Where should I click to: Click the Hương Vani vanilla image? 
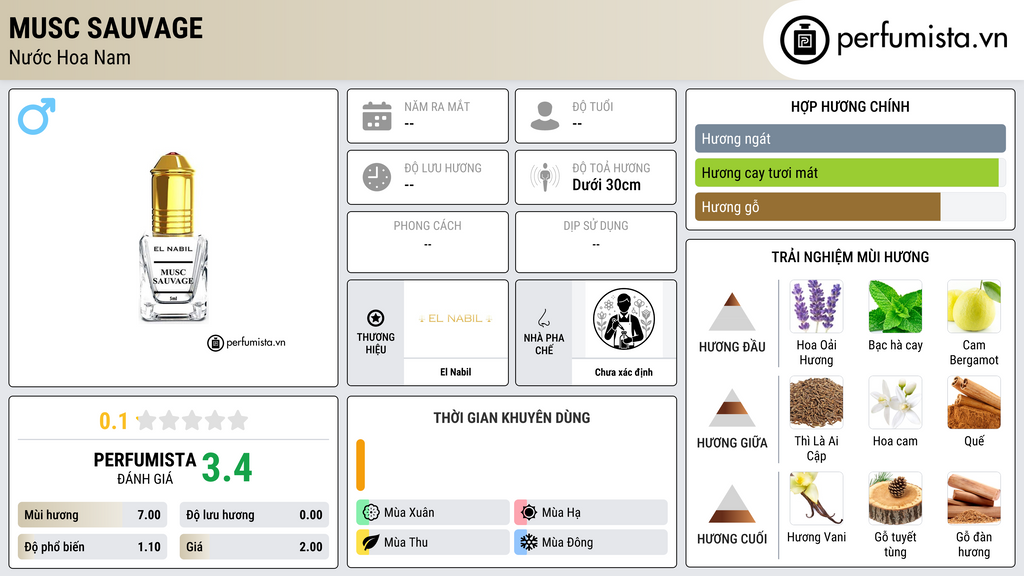[816, 498]
